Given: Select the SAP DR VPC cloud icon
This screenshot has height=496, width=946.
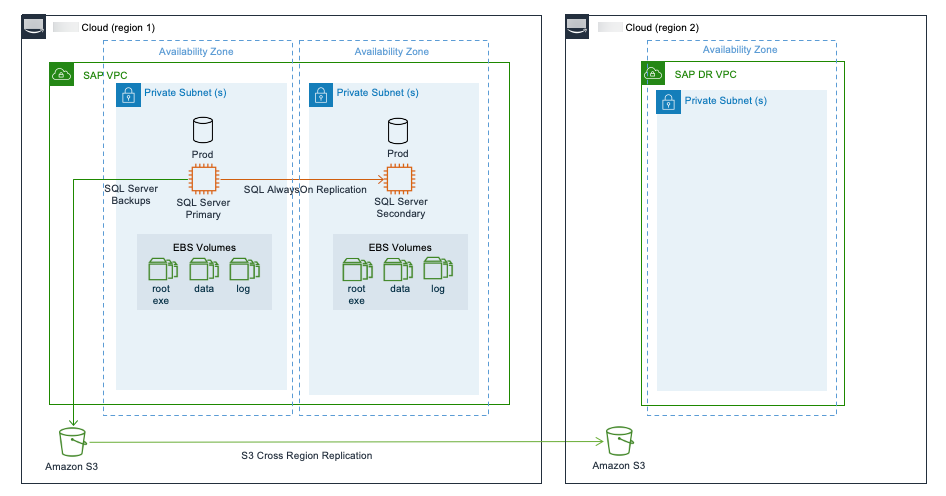Looking at the screenshot, I should [x=654, y=73].
